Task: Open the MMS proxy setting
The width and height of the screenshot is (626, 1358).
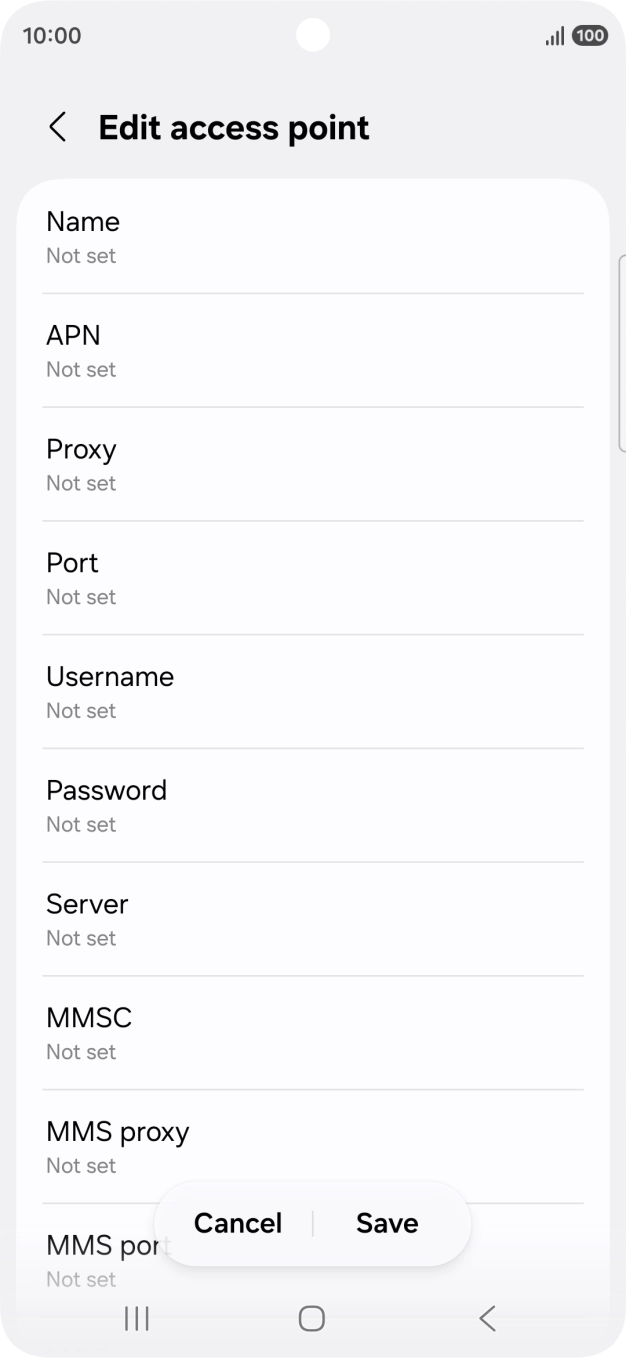Action: (x=312, y=1147)
